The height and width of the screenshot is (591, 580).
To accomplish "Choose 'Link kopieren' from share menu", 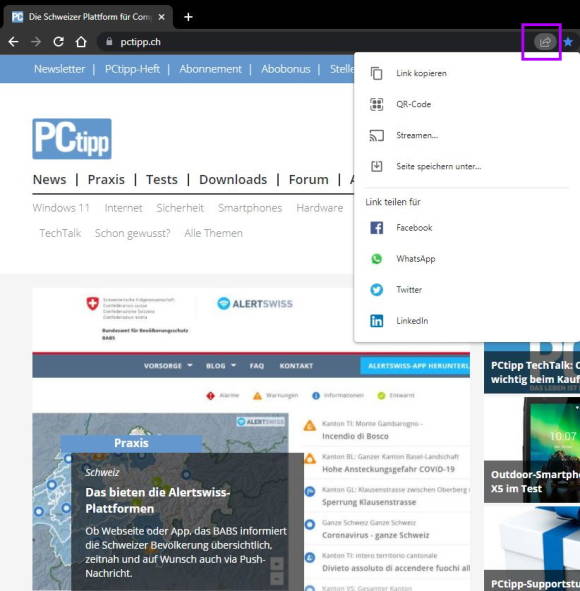I will click(467, 73).
